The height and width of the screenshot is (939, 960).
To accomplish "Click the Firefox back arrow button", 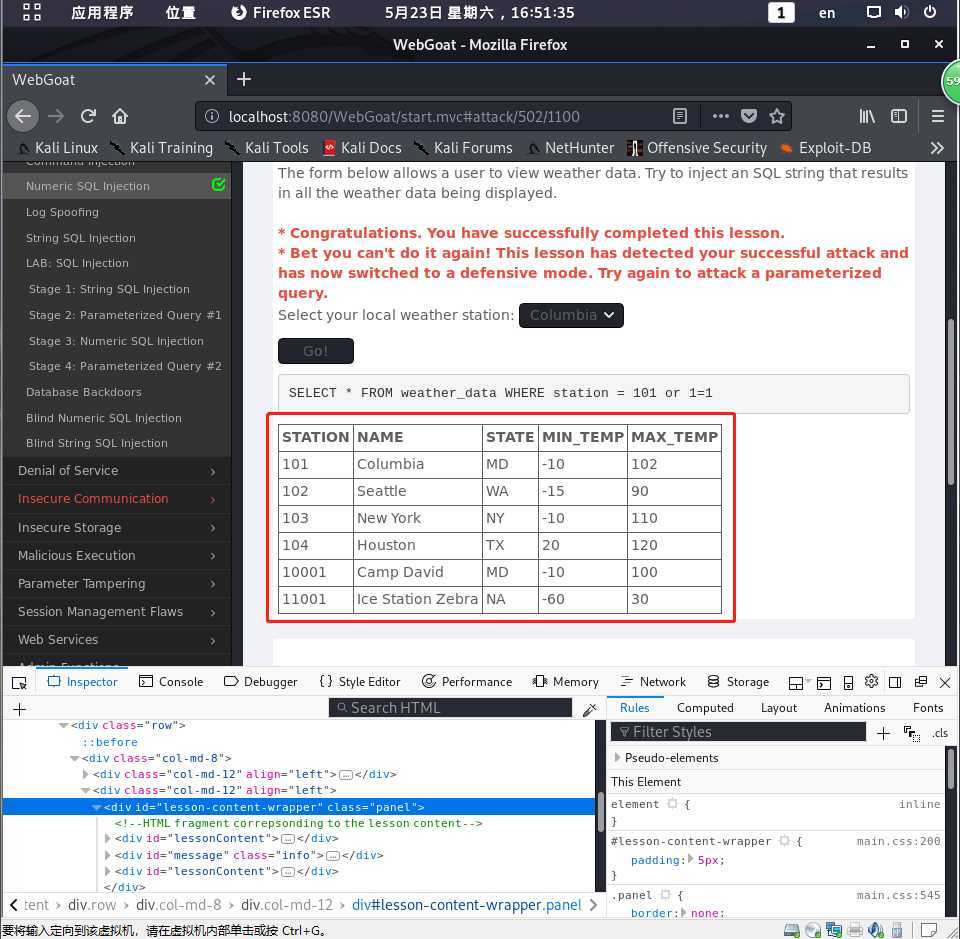I will (x=23, y=116).
